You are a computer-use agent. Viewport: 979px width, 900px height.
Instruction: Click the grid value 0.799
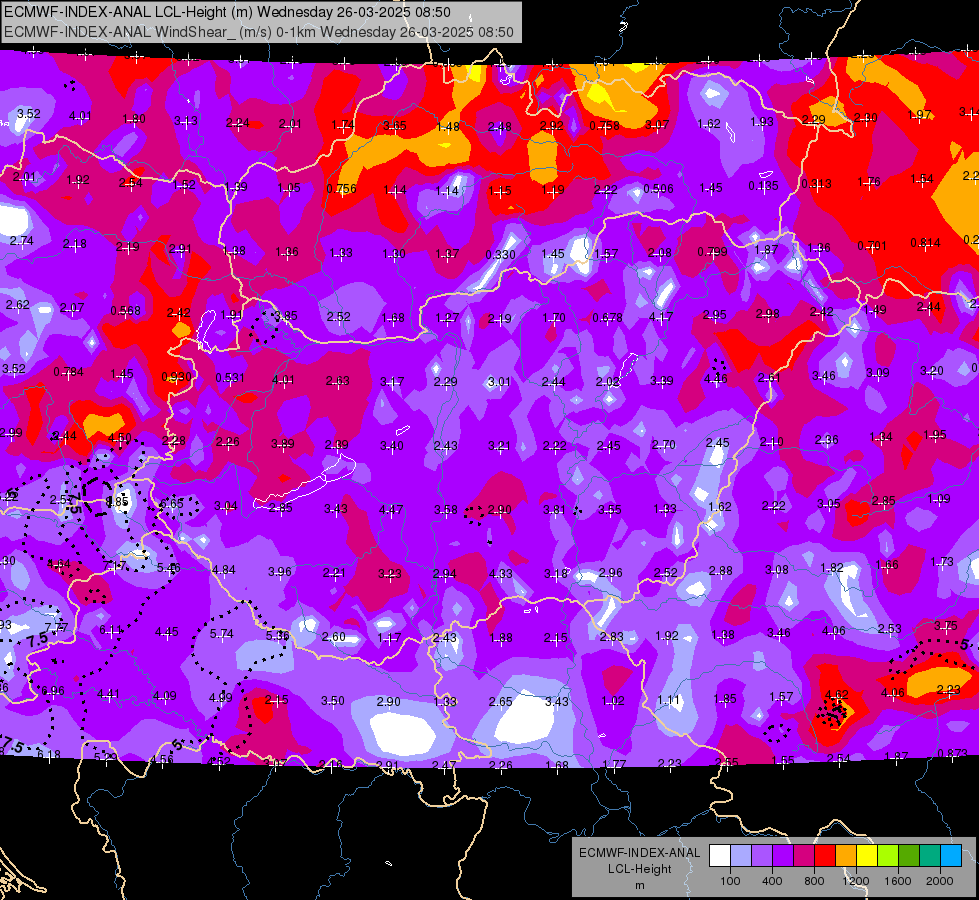tap(712, 252)
